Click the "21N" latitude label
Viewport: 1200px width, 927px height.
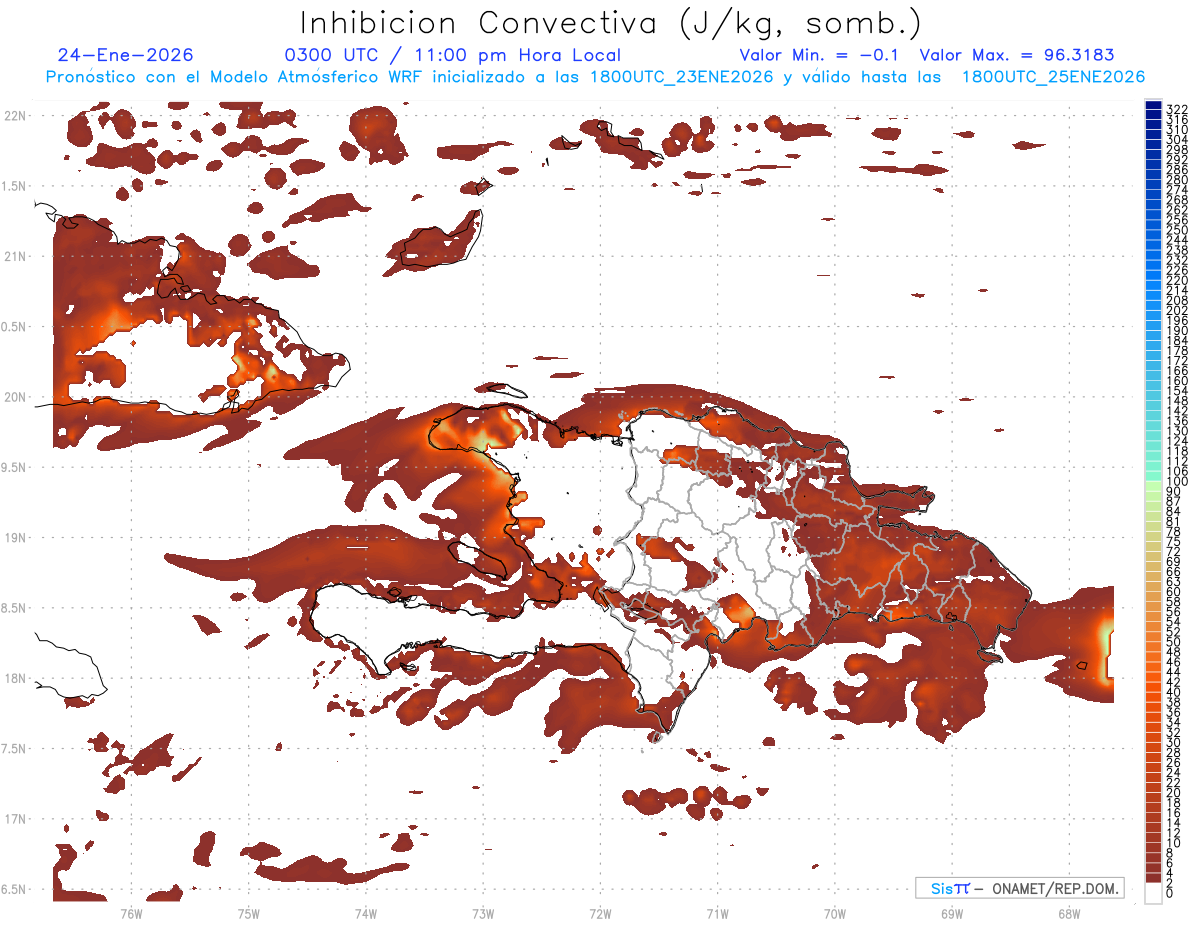14,256
